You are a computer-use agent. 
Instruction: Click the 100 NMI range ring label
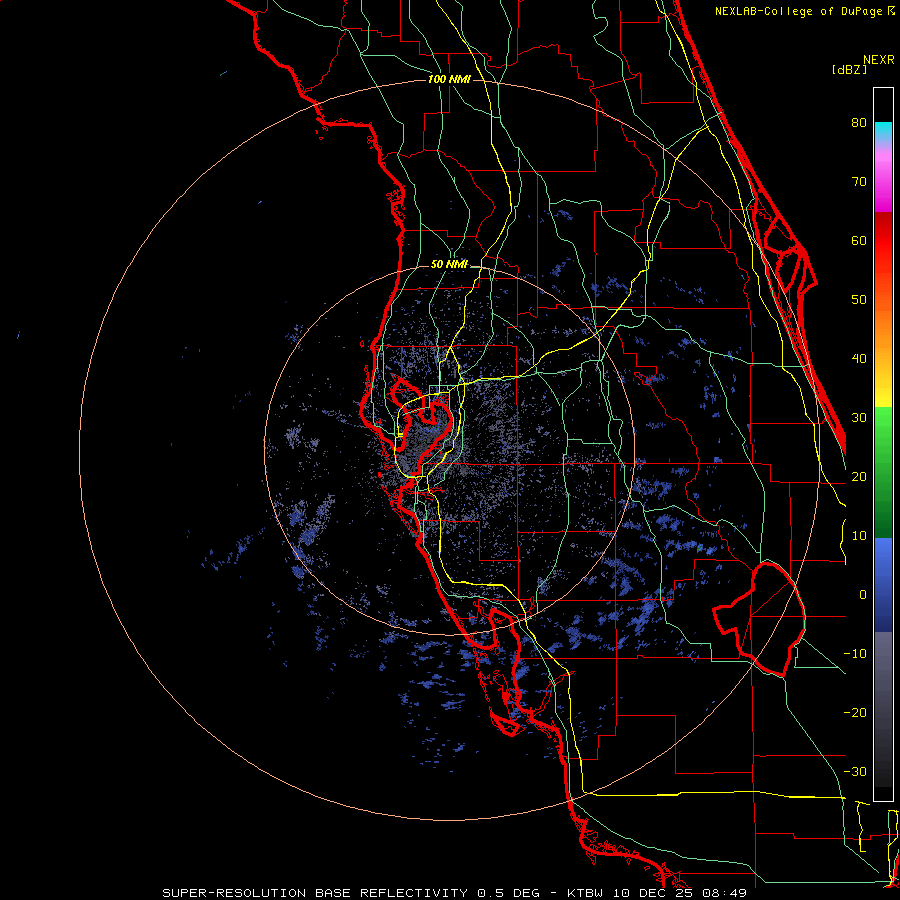(449, 79)
